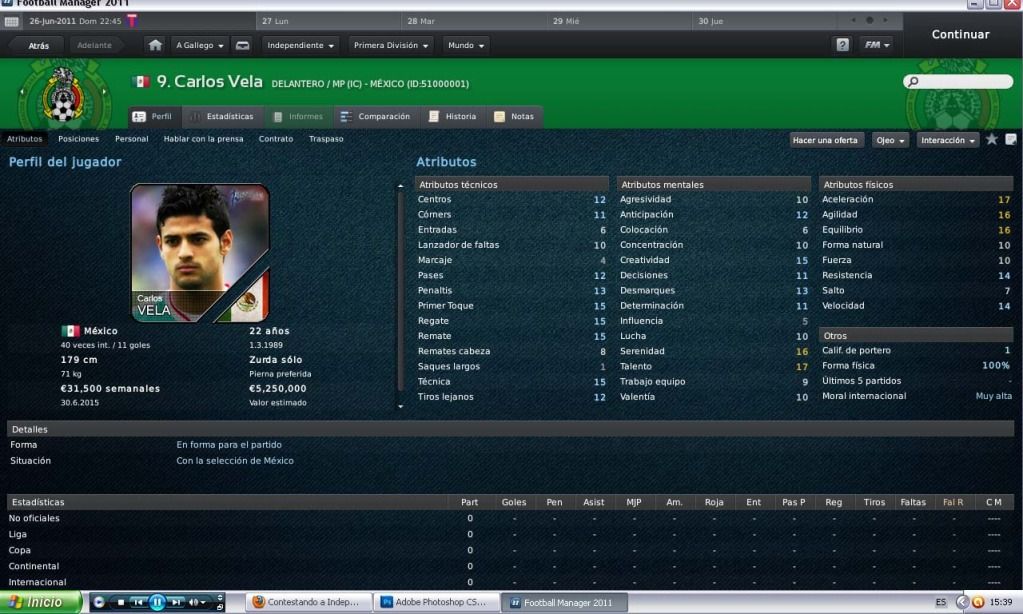Select the 29 Mié calendar day
1023x614 pixels.
(x=620, y=21)
